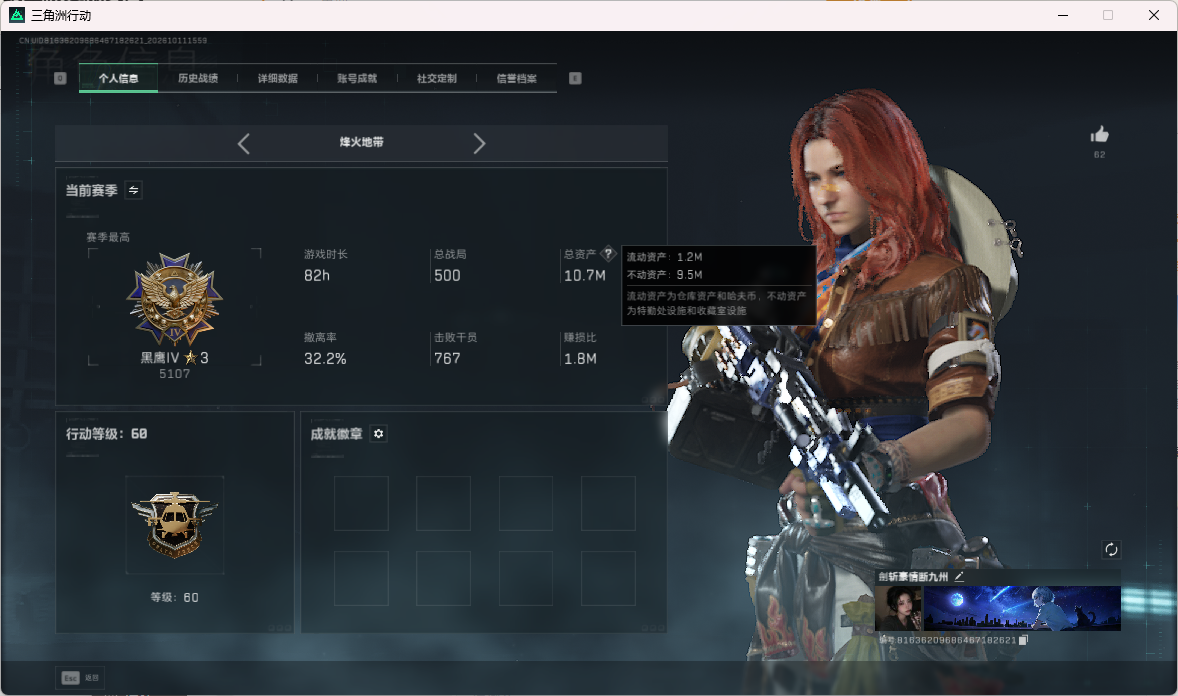Click the 三角洲行动 app icon in title bar
Viewport: 1178px width, 696px height.
(17, 15)
